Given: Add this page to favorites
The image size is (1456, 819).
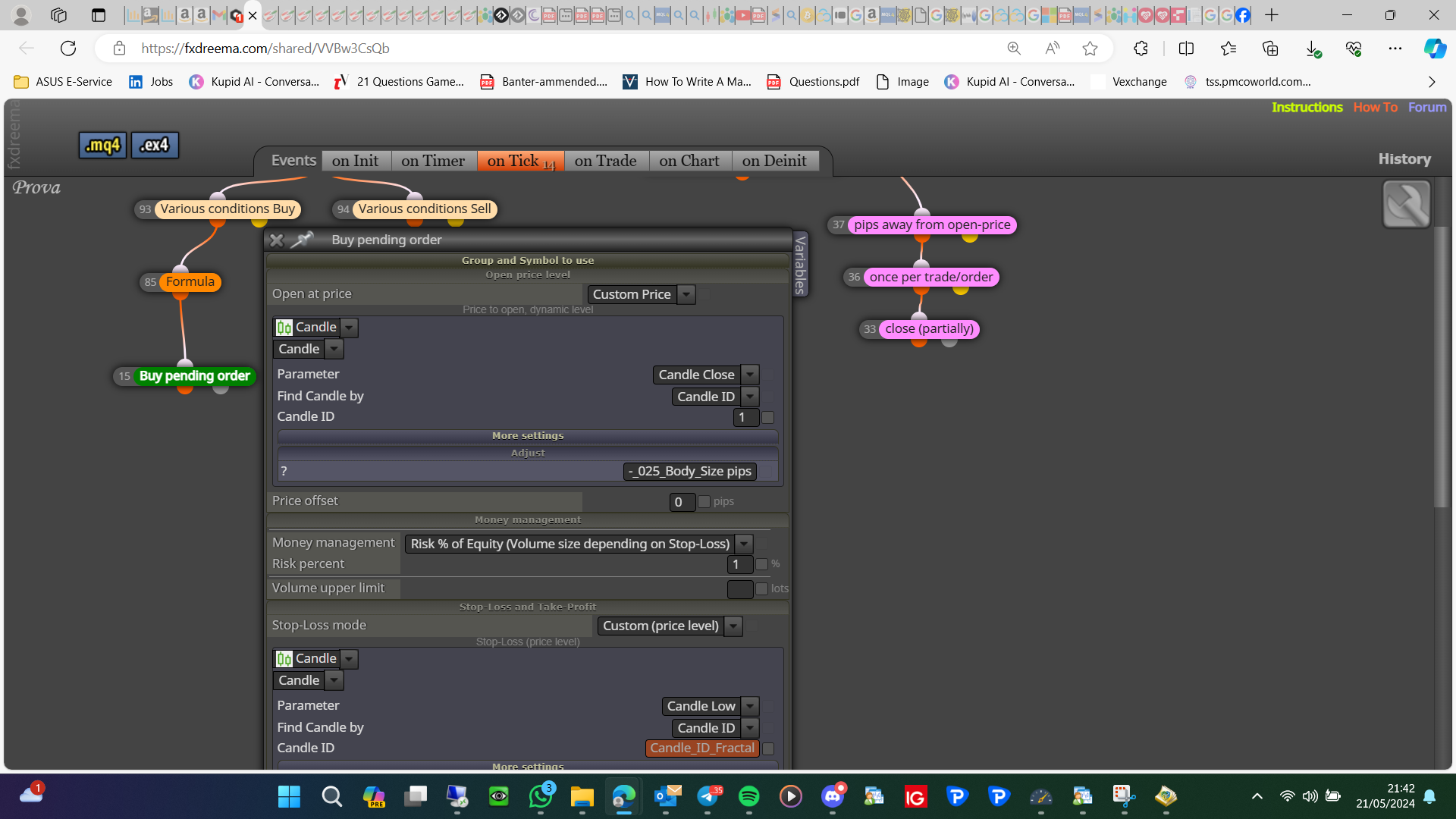Looking at the screenshot, I should point(1090,49).
